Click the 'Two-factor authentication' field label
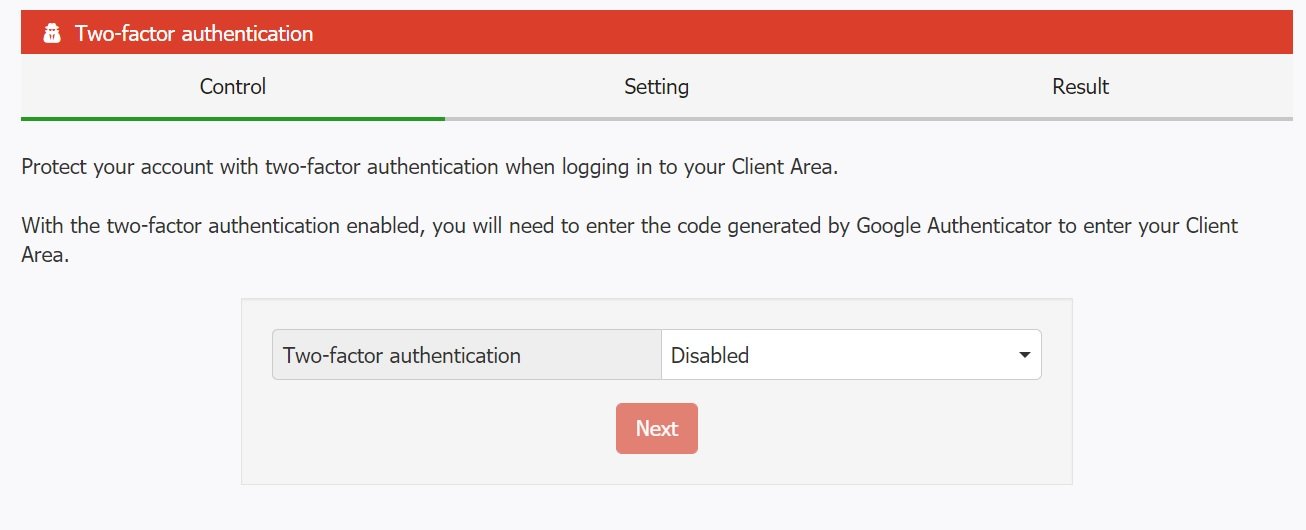 pos(402,355)
